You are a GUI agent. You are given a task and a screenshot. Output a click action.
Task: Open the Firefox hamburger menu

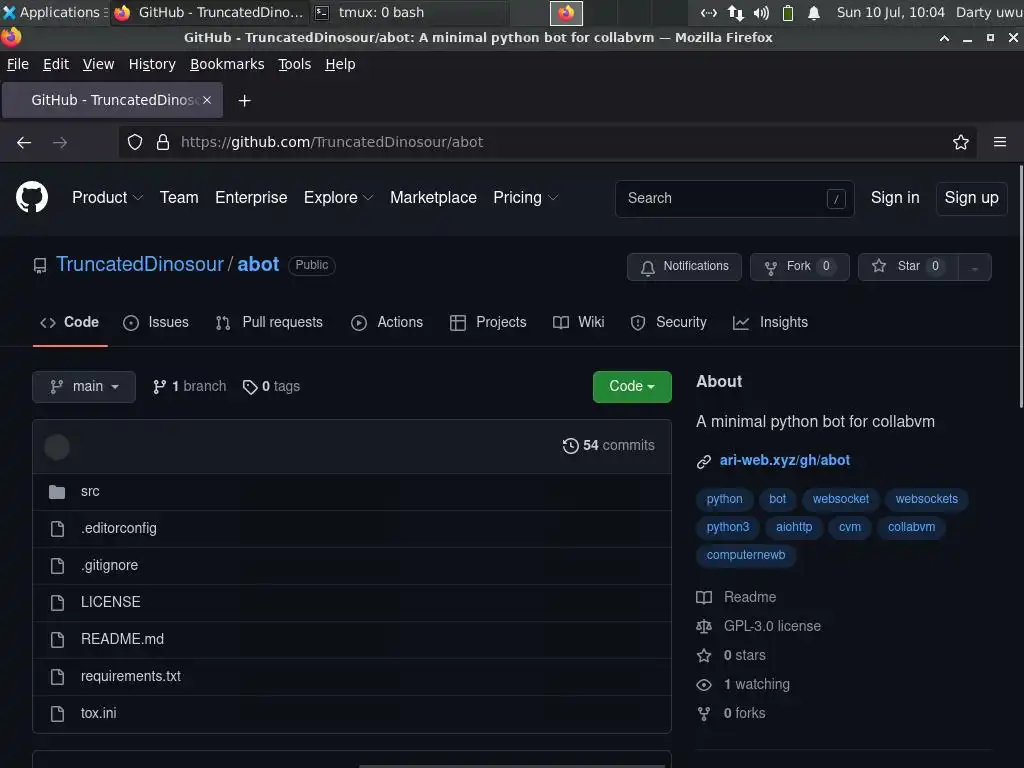tap(1000, 142)
